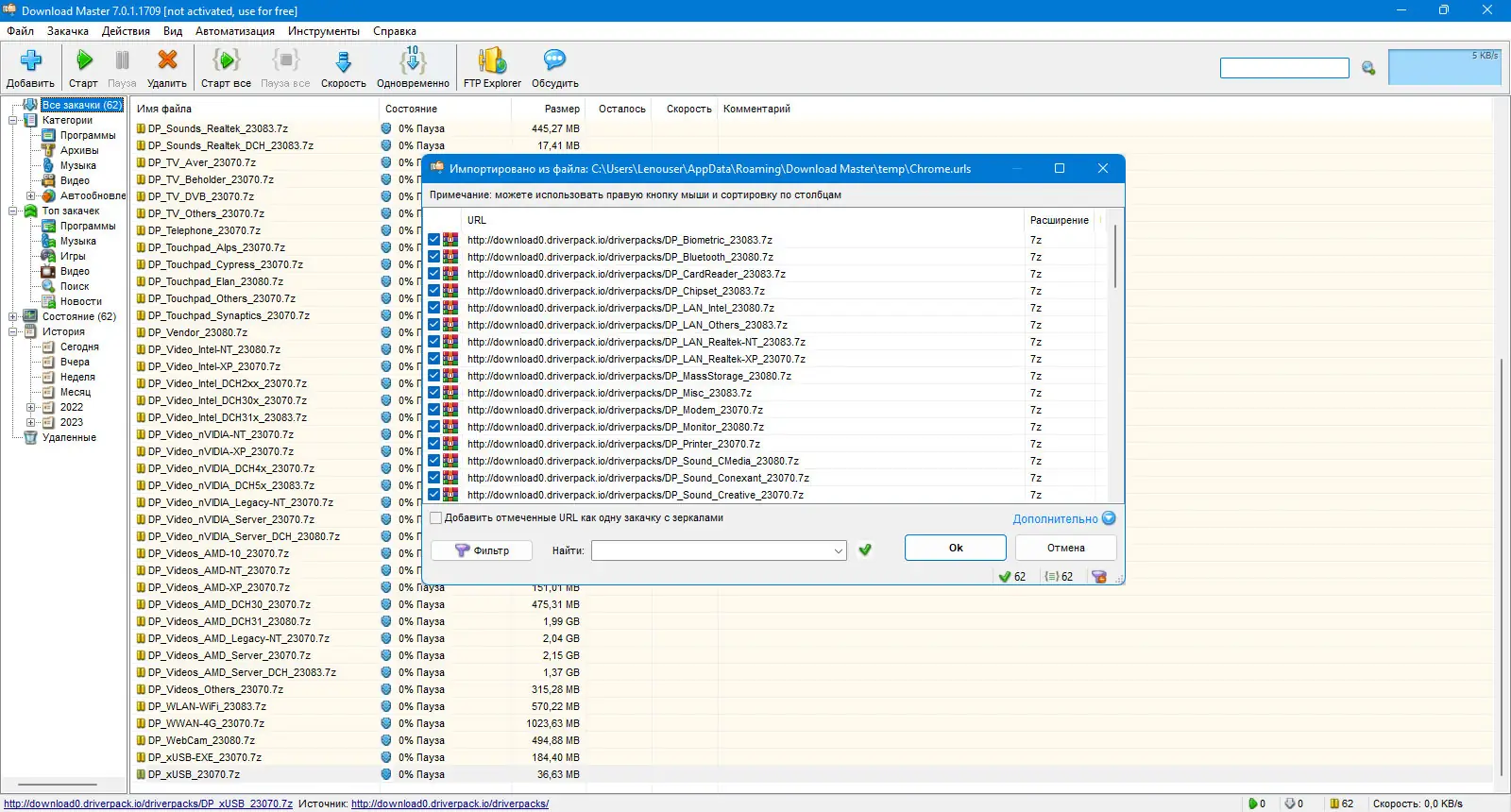
Task: Select Программы under Категории in the tree
Action: [88, 135]
